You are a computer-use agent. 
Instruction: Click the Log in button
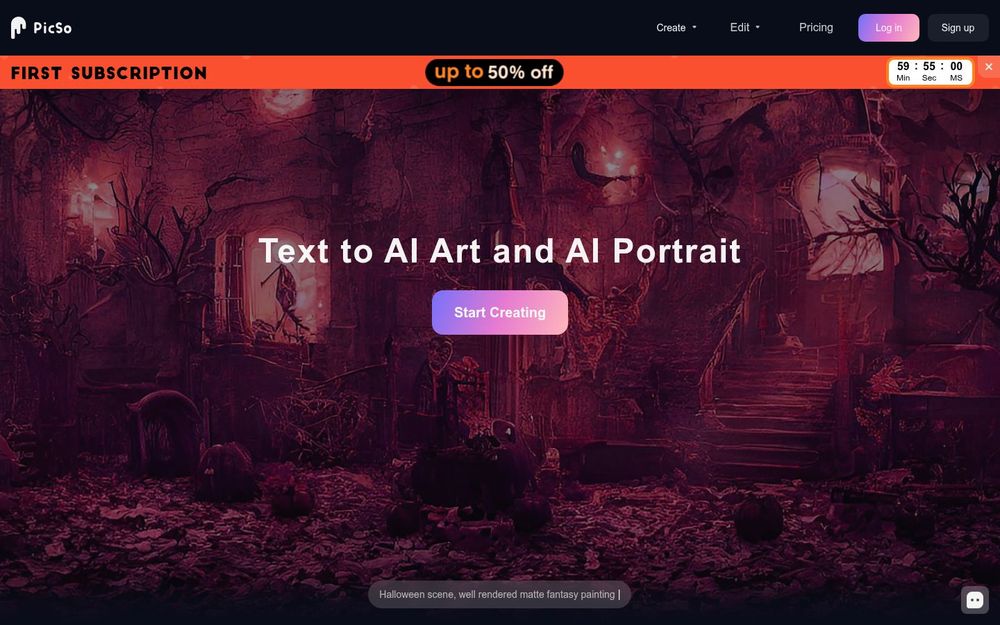[888, 27]
